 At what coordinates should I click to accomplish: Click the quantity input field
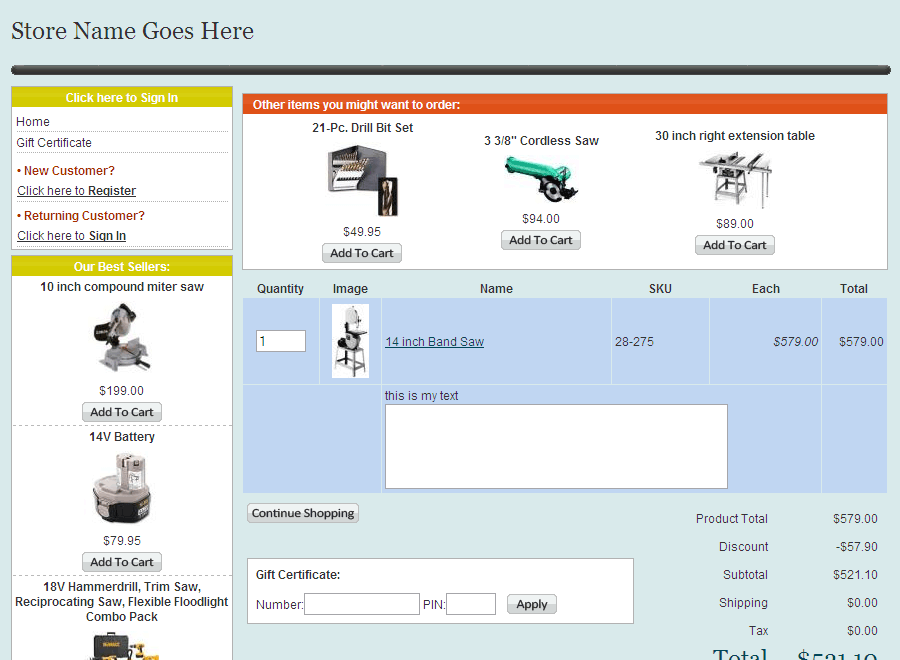point(280,341)
